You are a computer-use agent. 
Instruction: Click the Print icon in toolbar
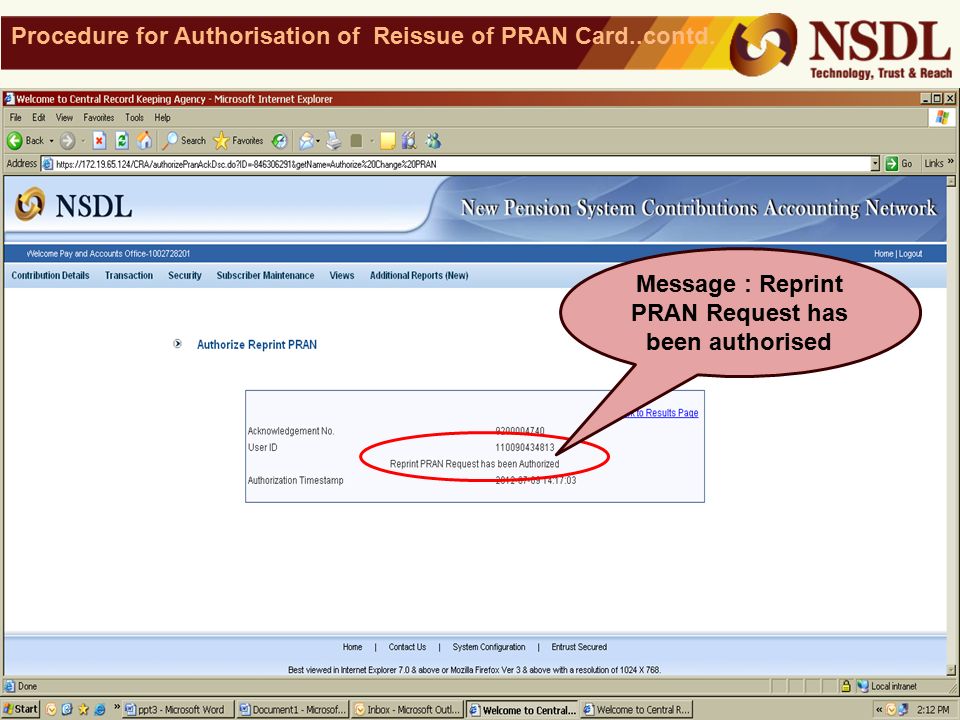click(334, 141)
